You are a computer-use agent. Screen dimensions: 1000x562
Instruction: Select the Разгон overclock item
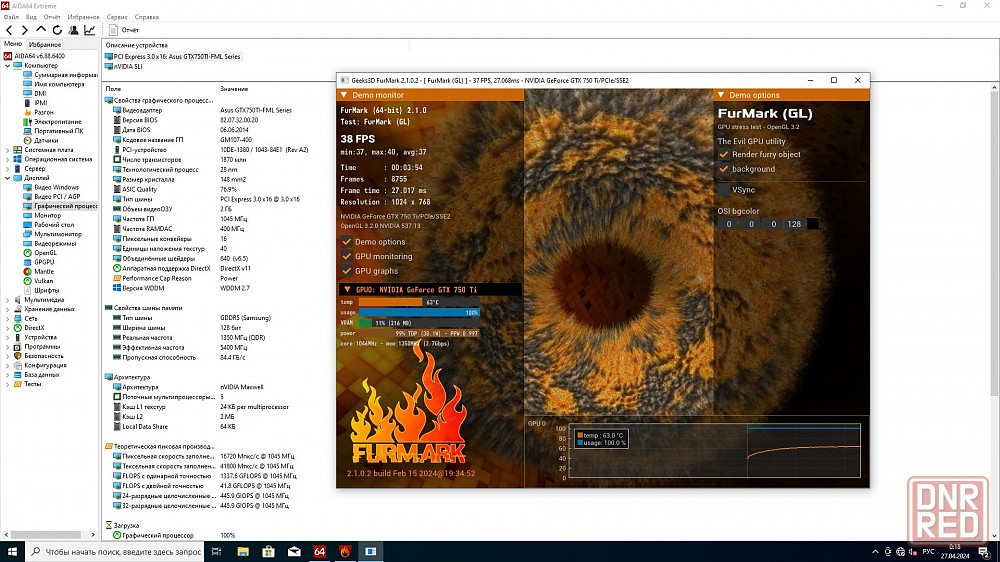(38, 112)
